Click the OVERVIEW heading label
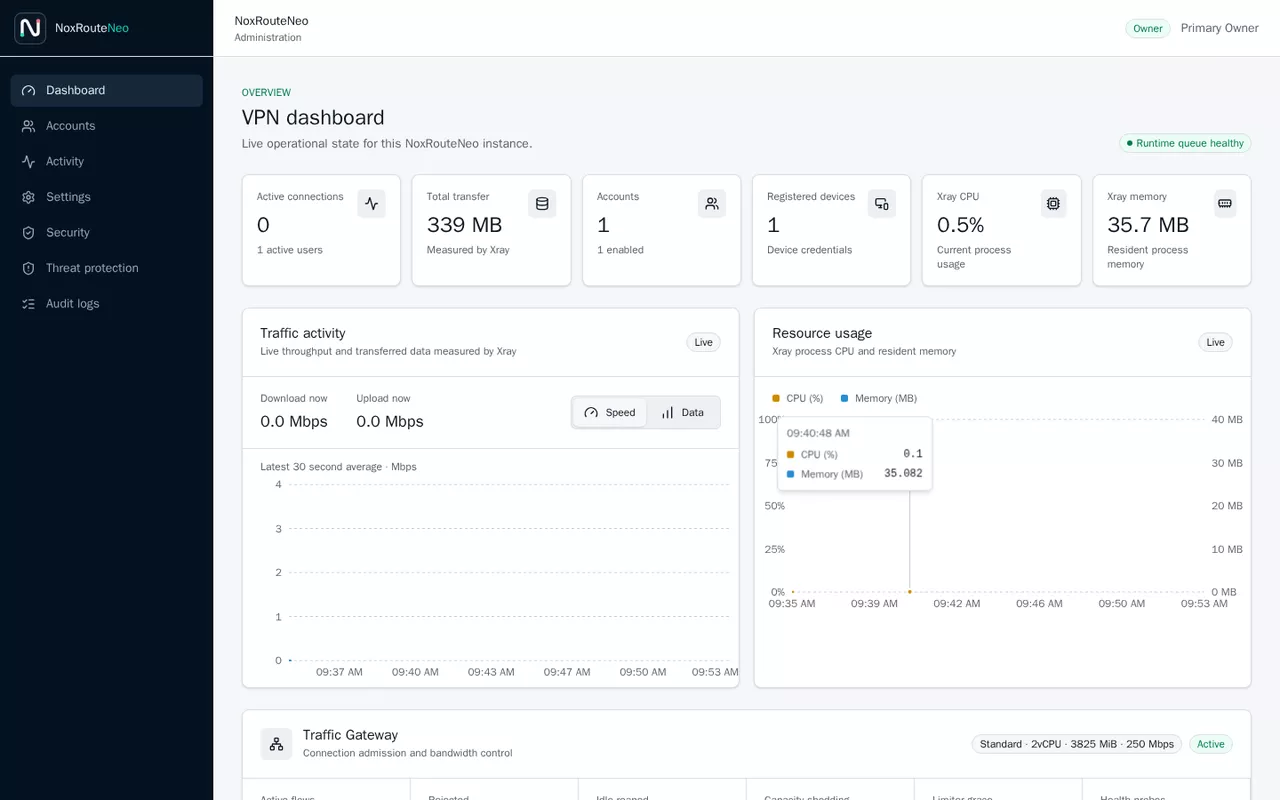 coord(266,92)
